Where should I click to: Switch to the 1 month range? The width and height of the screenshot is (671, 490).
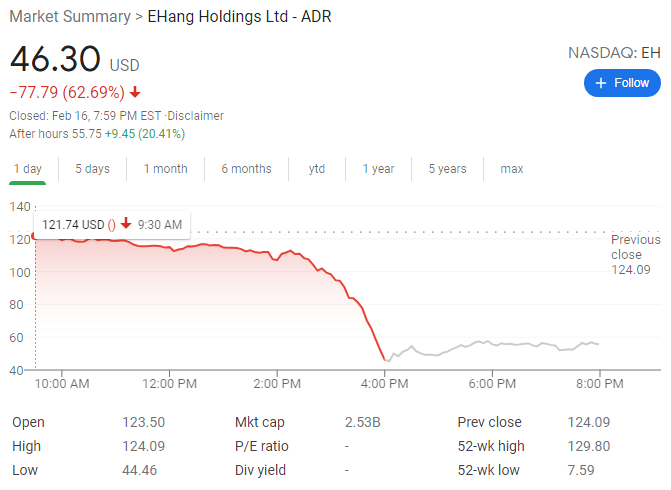[x=165, y=169]
